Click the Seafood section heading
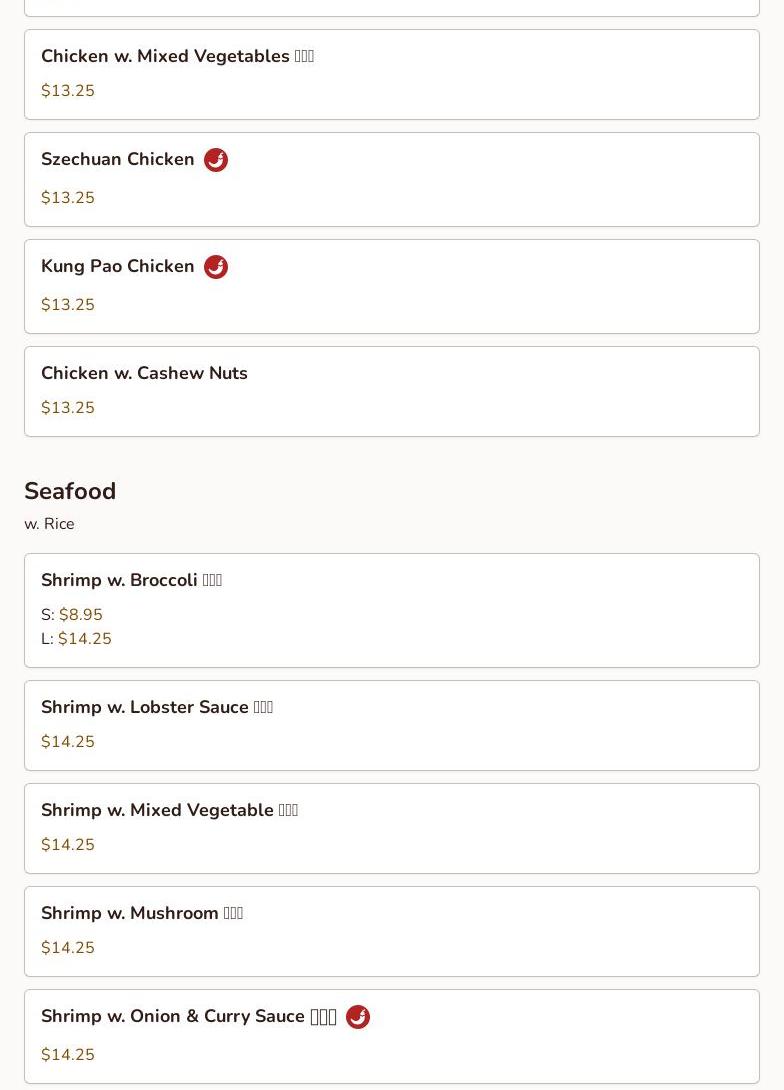This screenshot has width=784, height=1090. click(70, 491)
